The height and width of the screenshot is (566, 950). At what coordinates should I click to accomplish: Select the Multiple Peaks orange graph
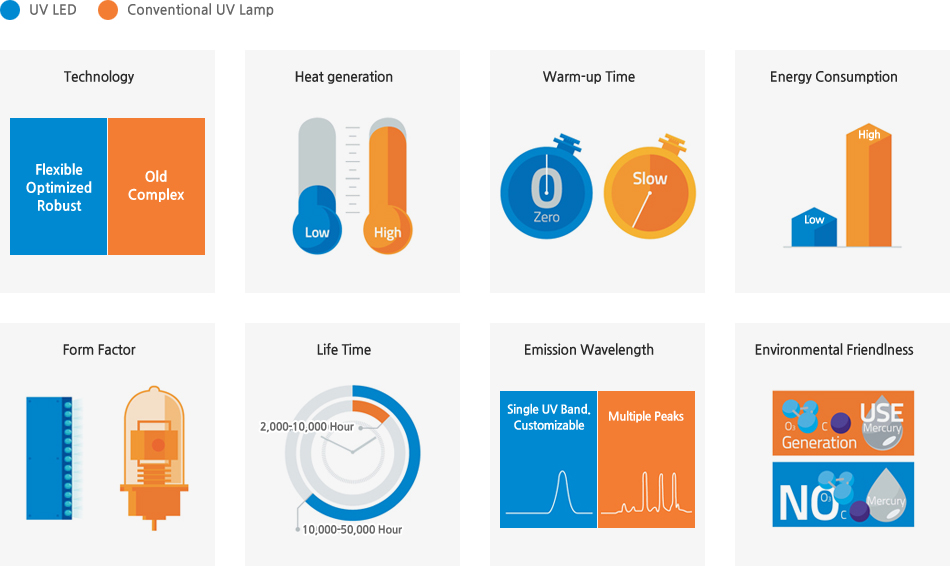click(x=646, y=459)
